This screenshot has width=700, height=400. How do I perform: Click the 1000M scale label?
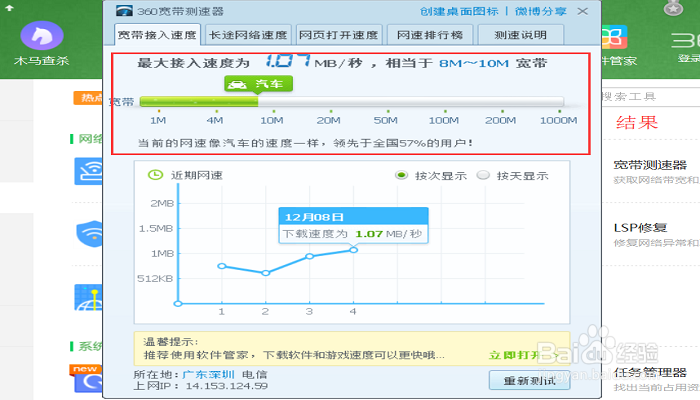click(558, 120)
